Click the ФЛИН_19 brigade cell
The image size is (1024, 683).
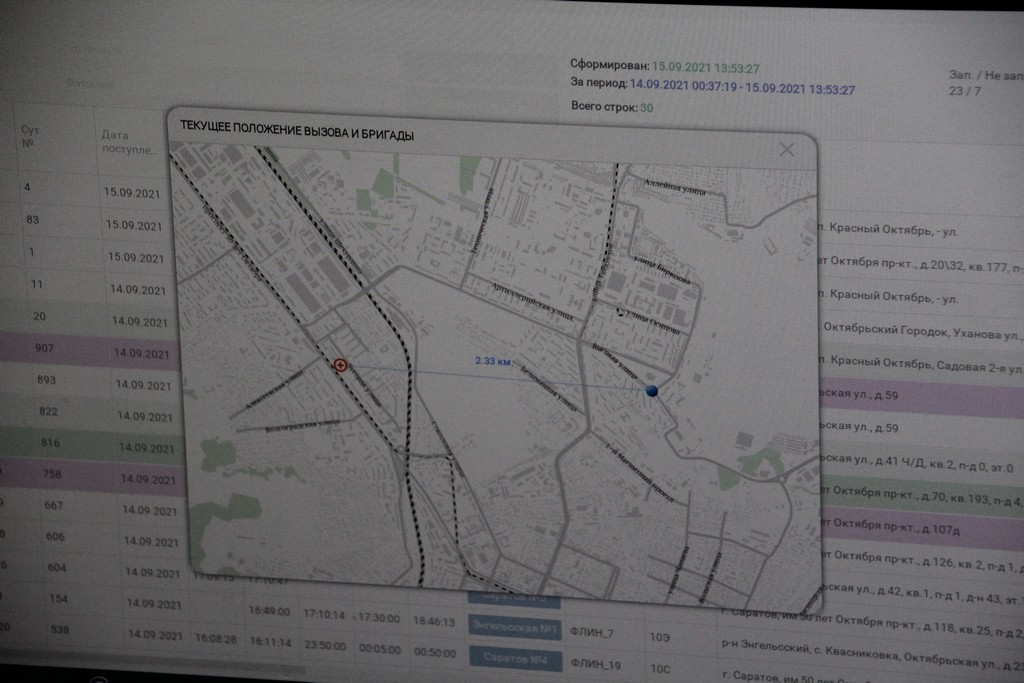(595, 664)
